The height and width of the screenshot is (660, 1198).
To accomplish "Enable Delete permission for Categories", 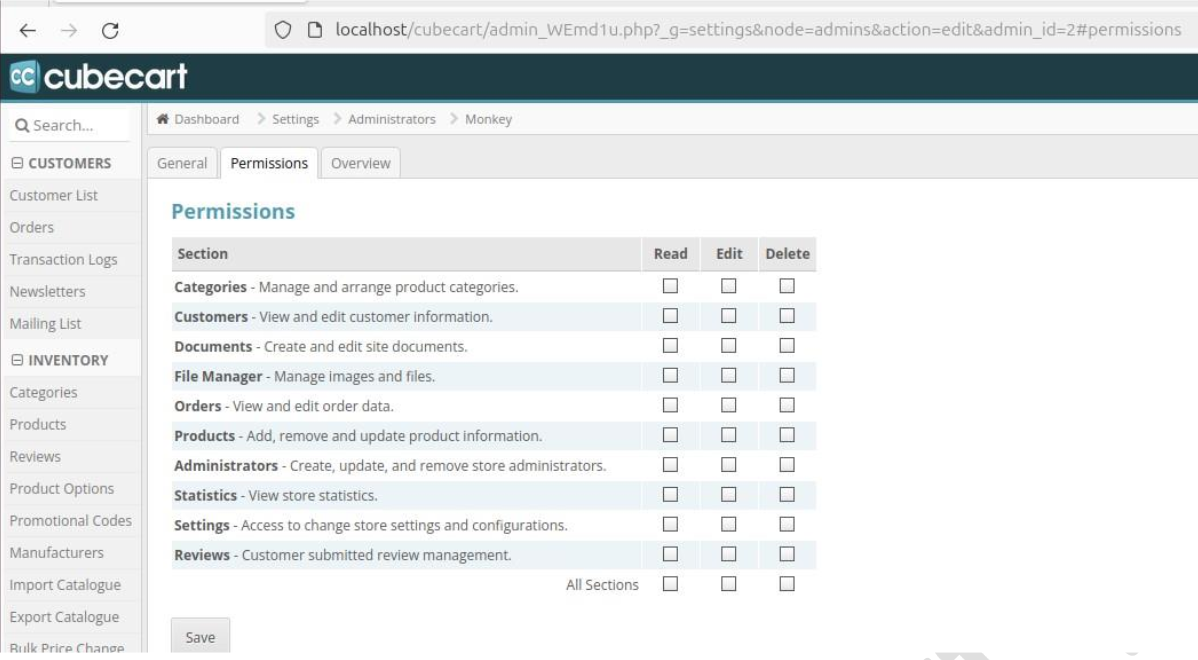I will click(x=787, y=286).
